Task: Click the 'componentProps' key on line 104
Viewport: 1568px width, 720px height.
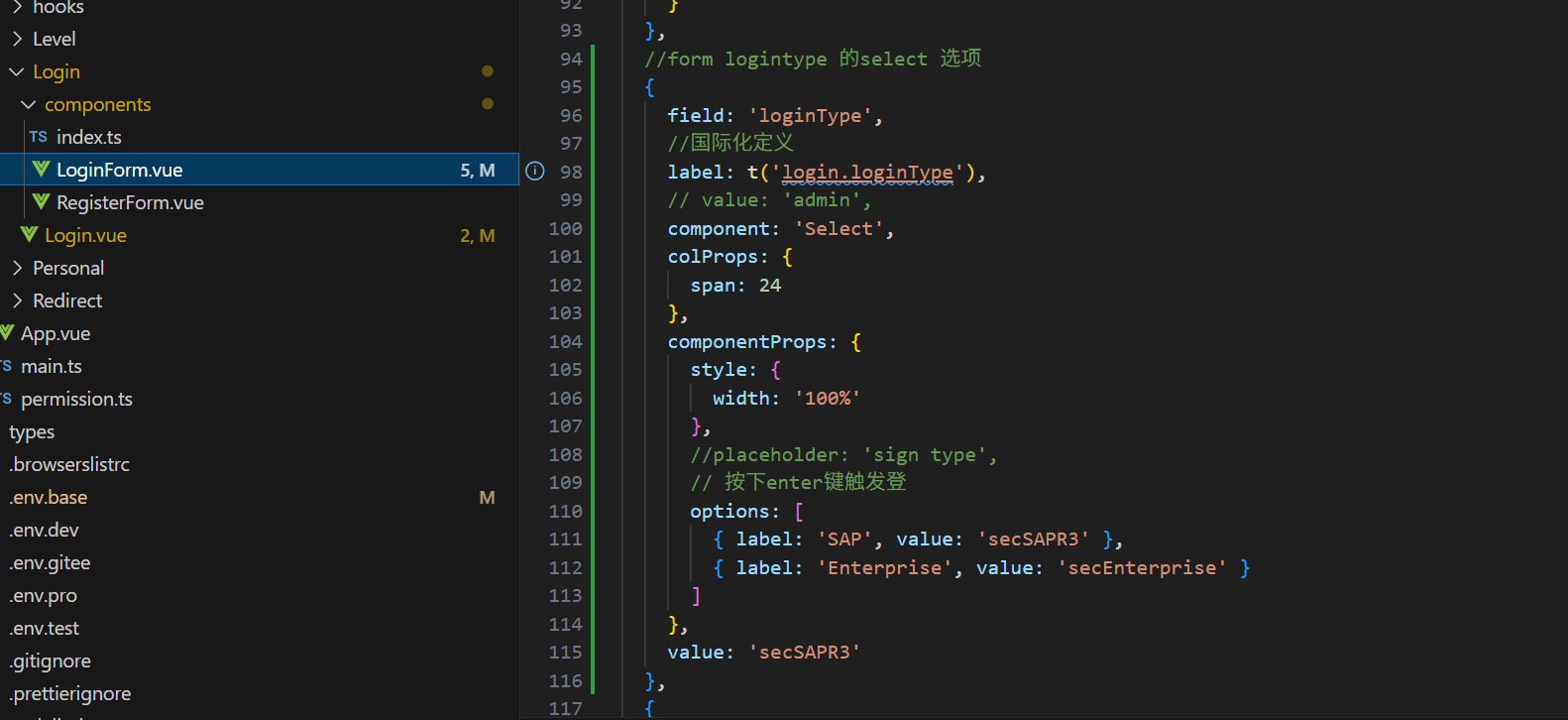Action: point(747,341)
